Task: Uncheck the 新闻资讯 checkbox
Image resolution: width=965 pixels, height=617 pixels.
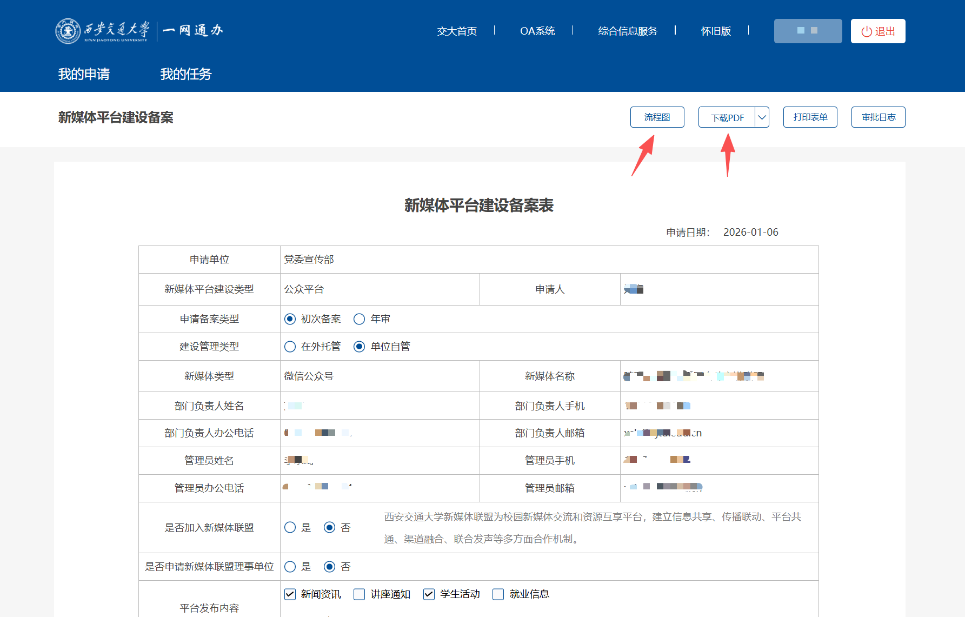Action: (x=291, y=594)
